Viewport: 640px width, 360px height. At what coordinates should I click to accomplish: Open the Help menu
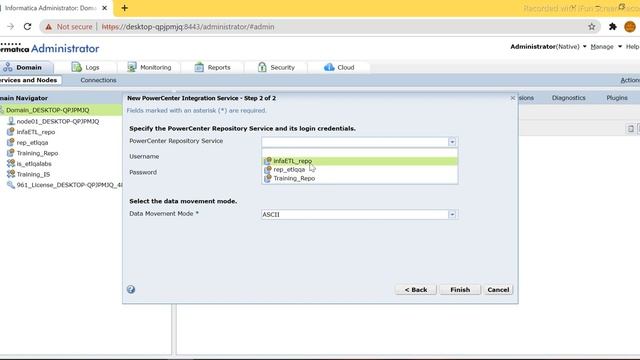(632, 47)
